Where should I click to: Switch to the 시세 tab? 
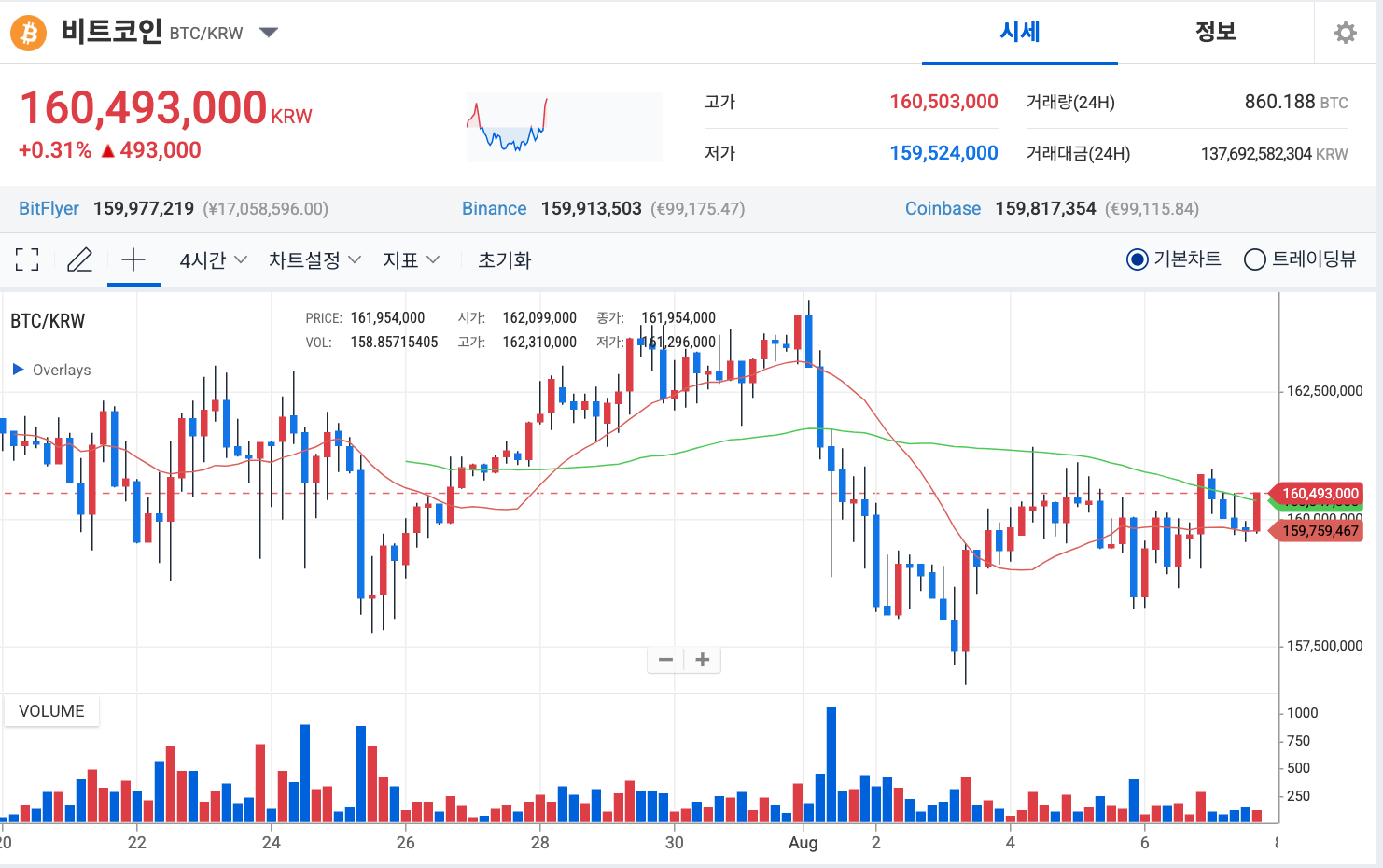pos(1019,33)
